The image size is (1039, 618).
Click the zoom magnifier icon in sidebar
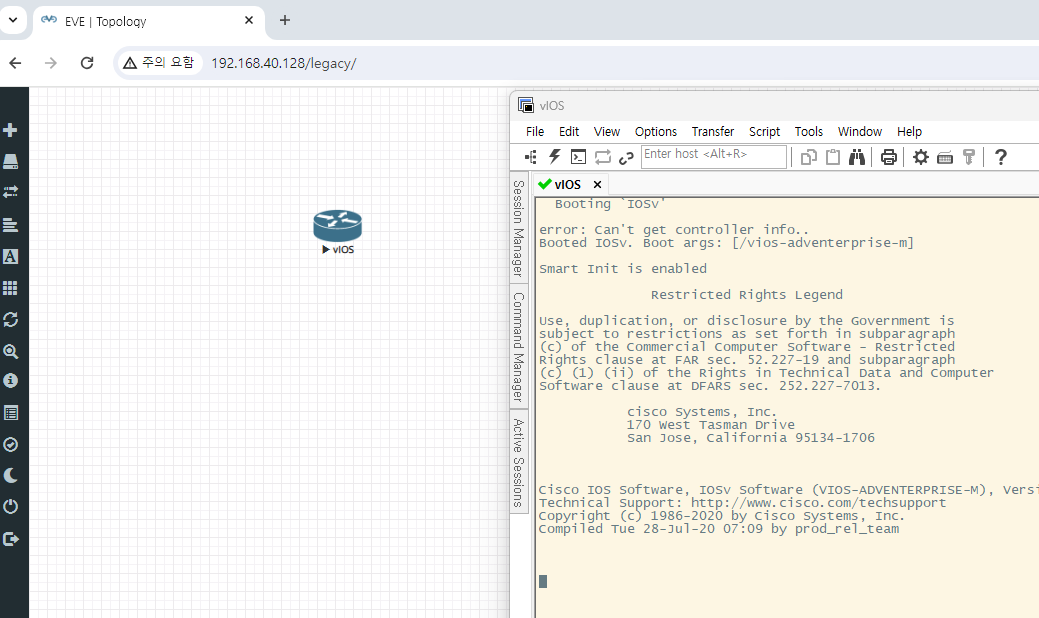point(10,351)
